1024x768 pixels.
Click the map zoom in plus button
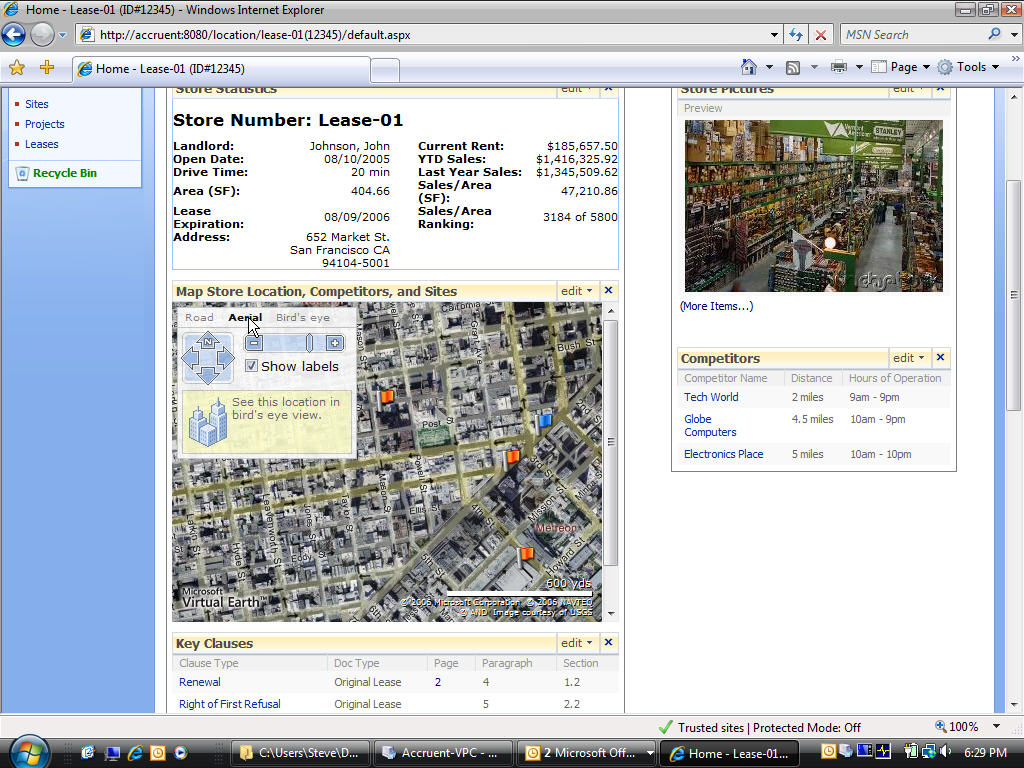coord(335,343)
